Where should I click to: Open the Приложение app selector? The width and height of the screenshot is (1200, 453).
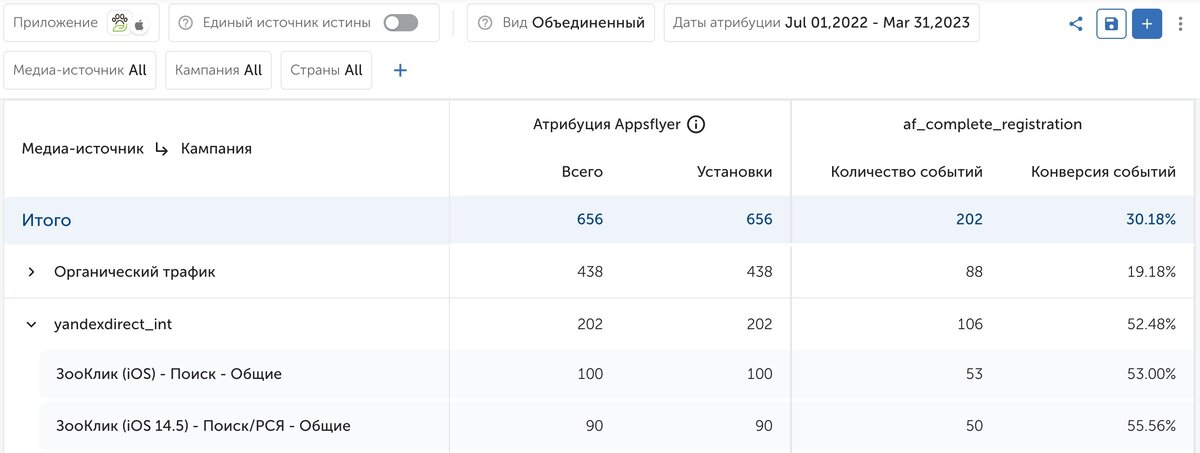pos(81,22)
